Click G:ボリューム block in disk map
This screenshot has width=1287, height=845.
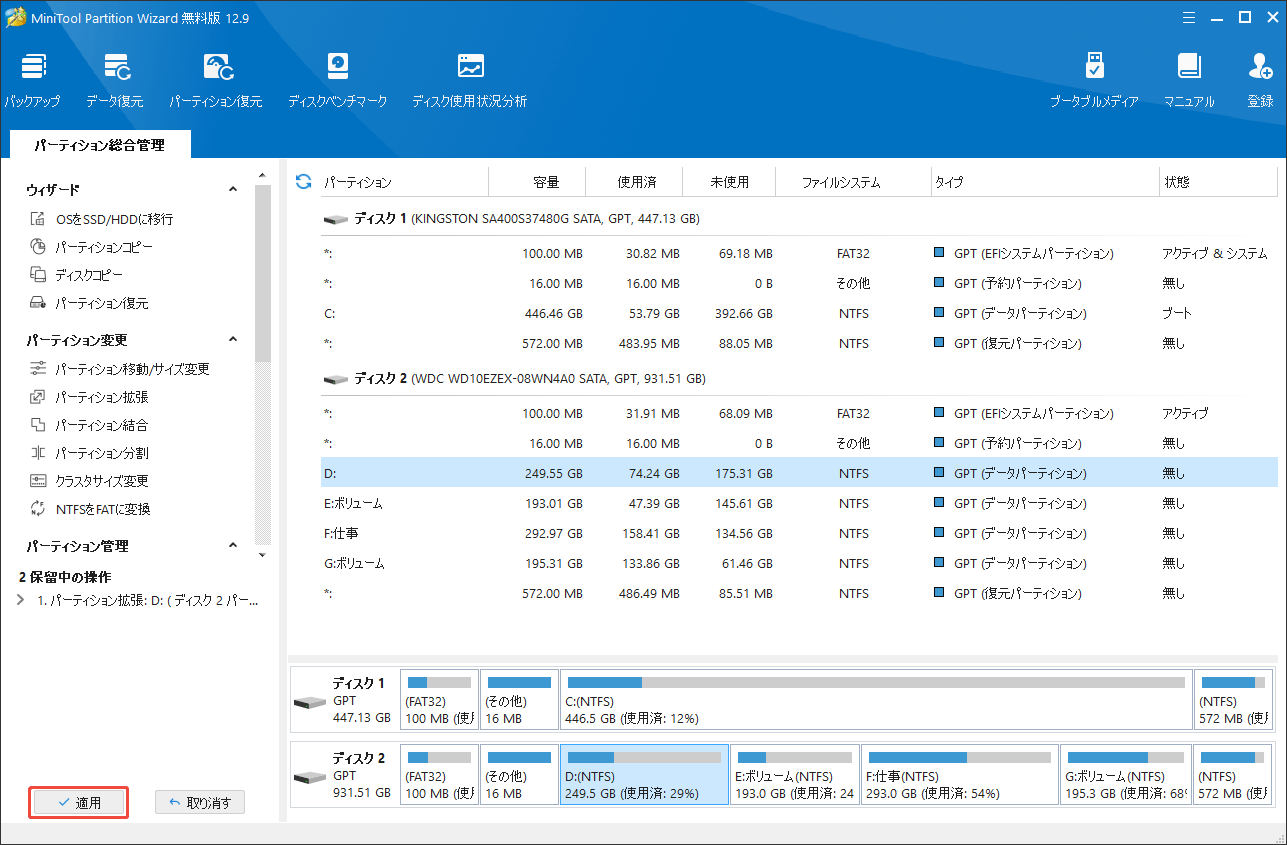1126,775
